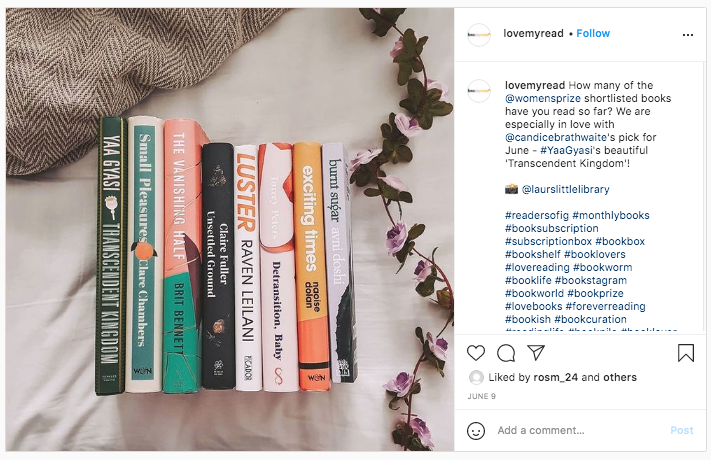
Task: Share post with the paper plane icon
Action: 536,352
